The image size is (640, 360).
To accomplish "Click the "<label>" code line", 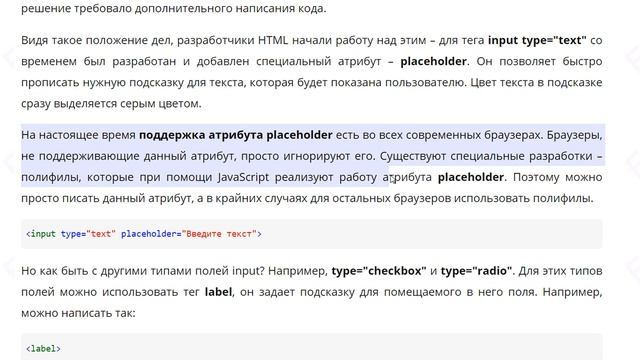I will click(43, 349).
